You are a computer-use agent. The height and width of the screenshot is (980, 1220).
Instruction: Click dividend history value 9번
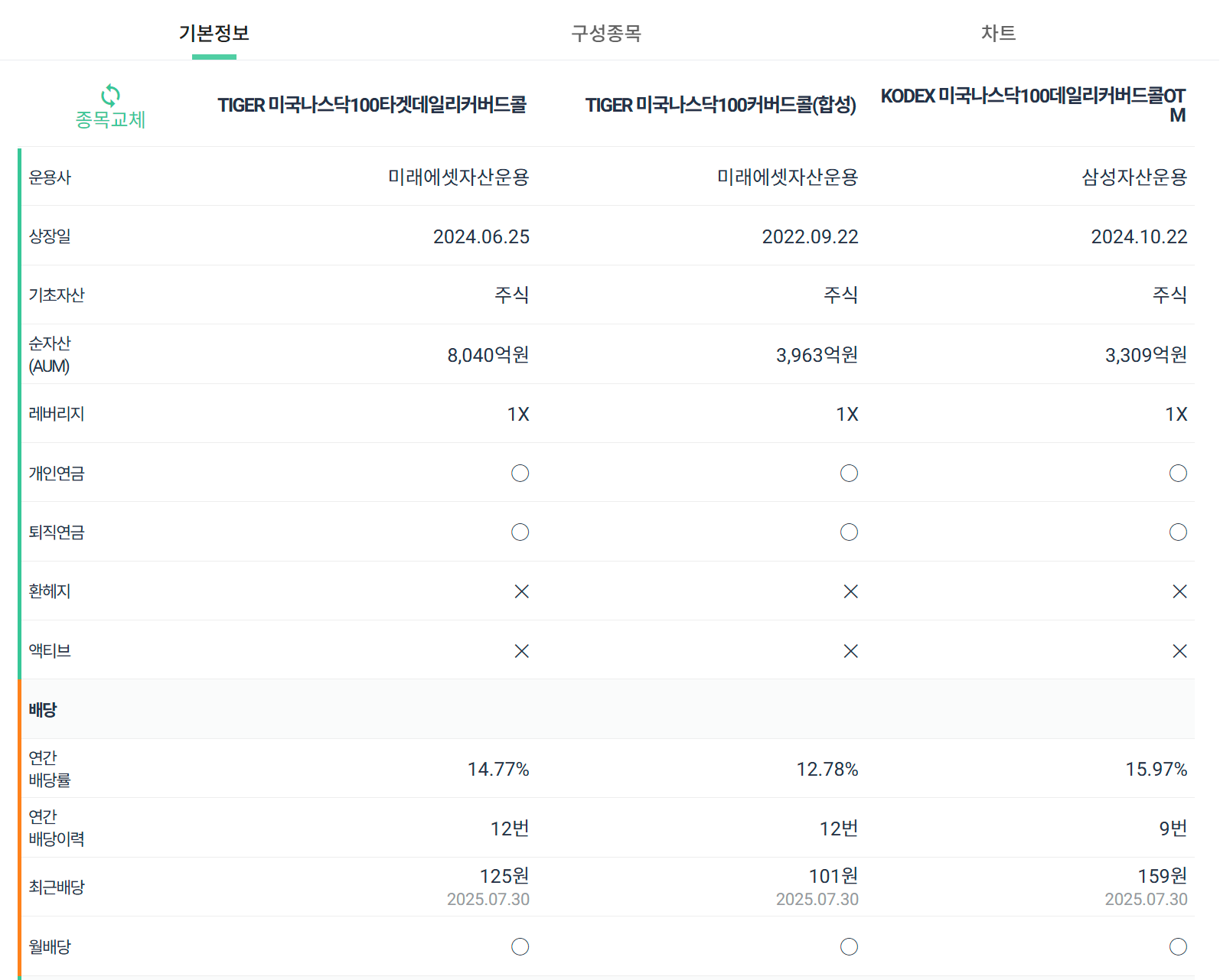tap(1173, 829)
